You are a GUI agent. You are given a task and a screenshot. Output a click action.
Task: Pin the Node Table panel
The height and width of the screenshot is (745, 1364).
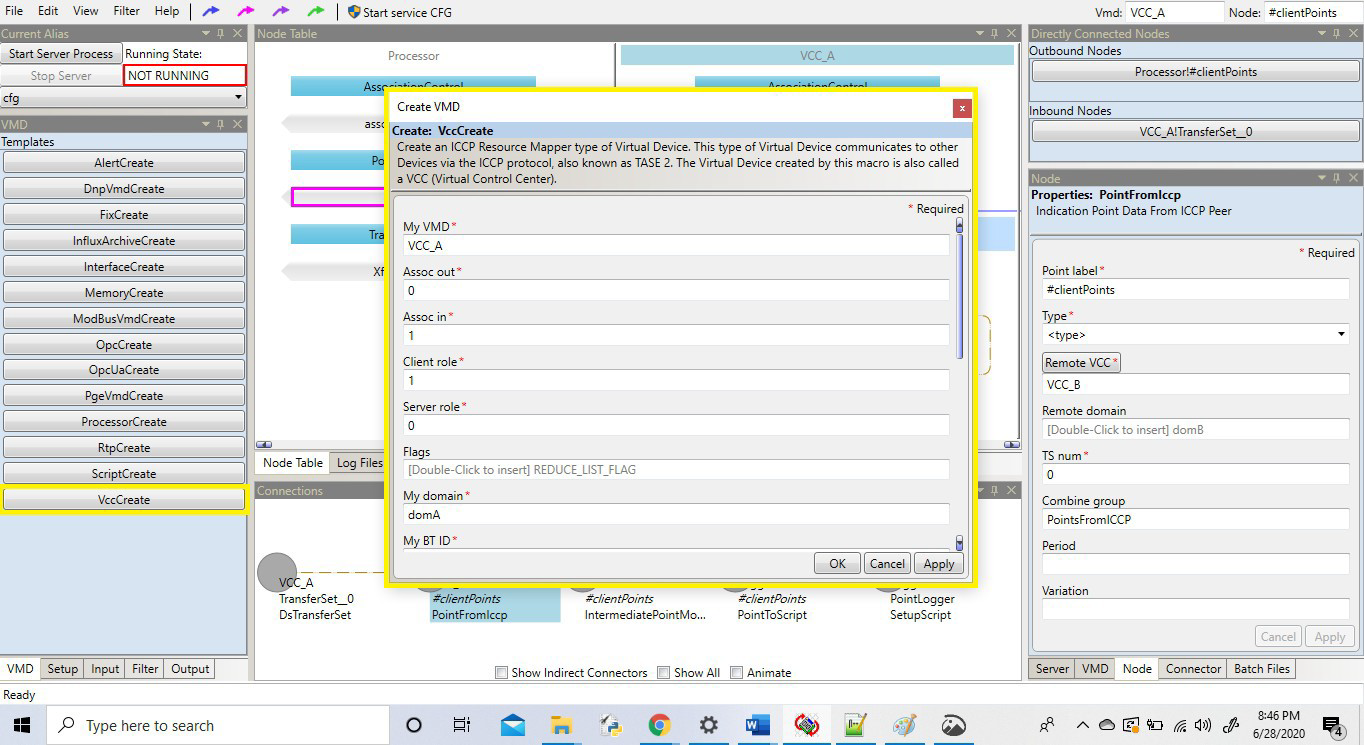click(995, 34)
